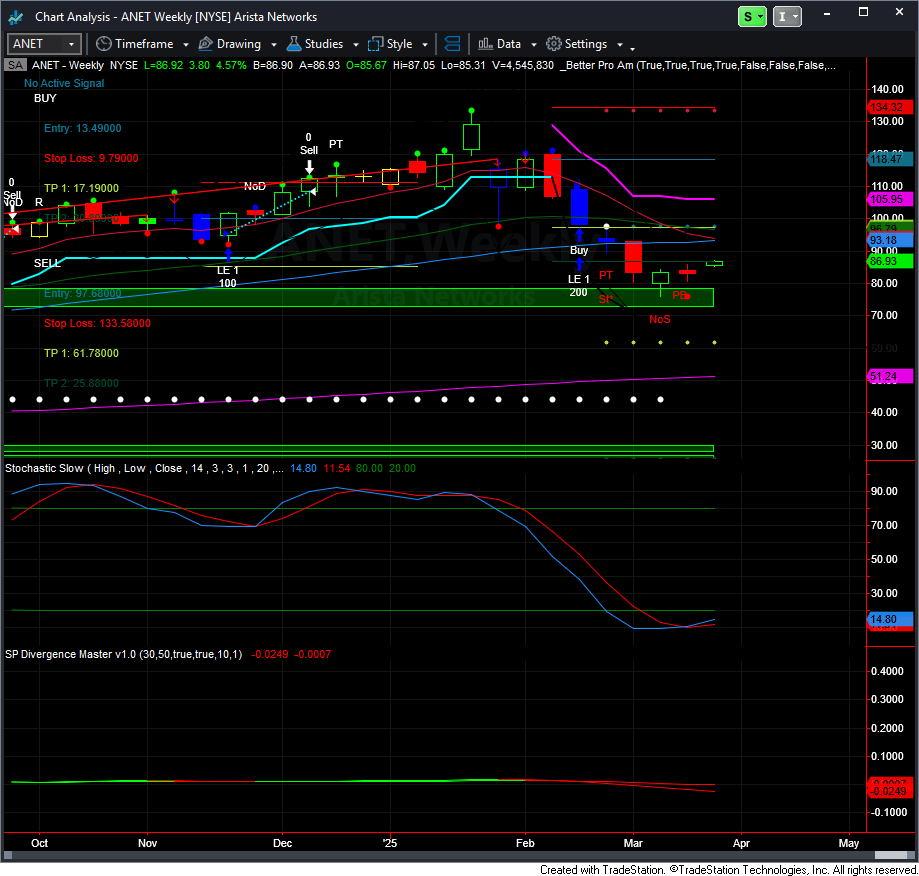Click the TP 1: 17.19000 text
The height and width of the screenshot is (876, 919).
click(x=81, y=188)
